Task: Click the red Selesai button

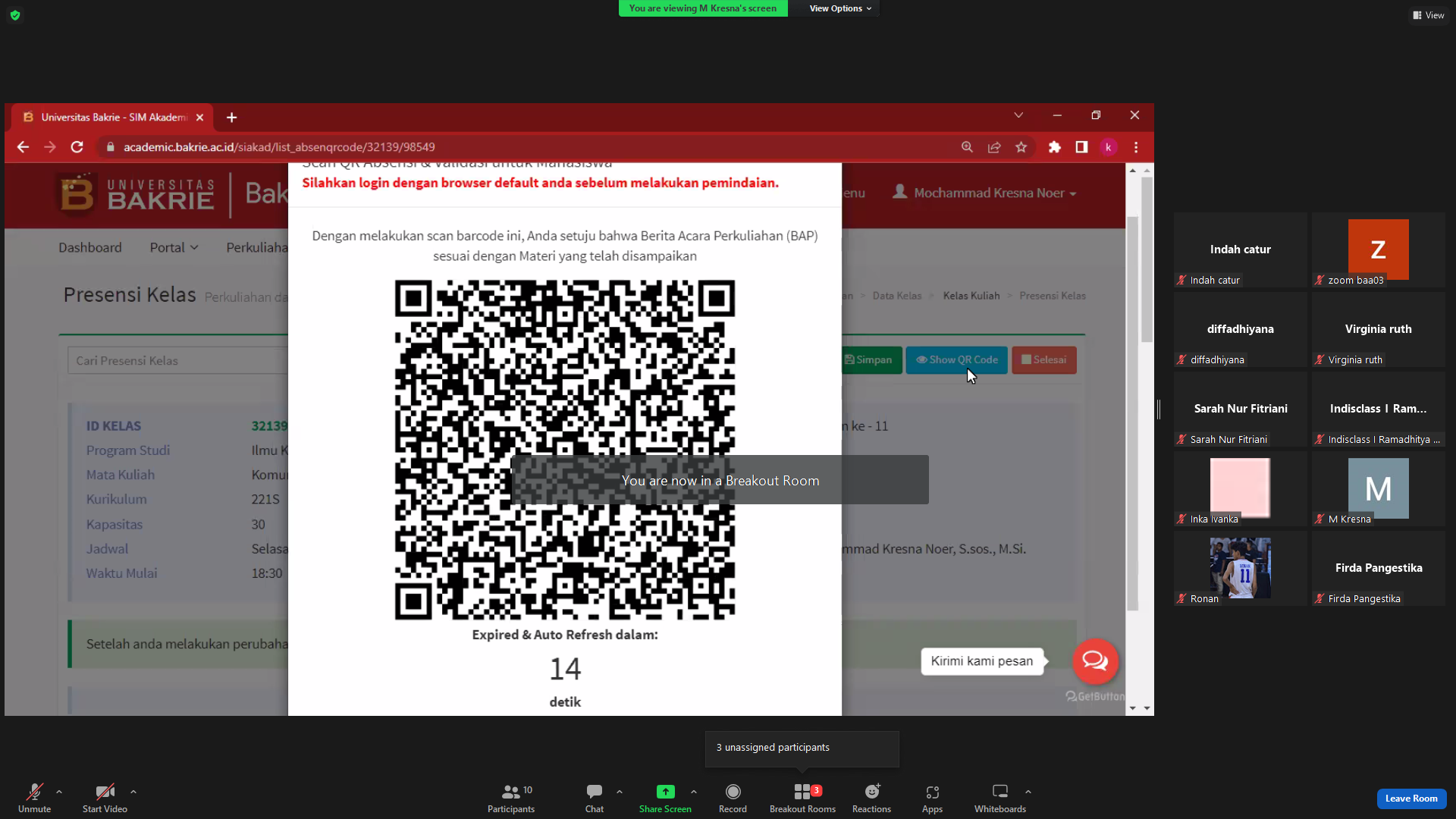Action: point(1044,360)
